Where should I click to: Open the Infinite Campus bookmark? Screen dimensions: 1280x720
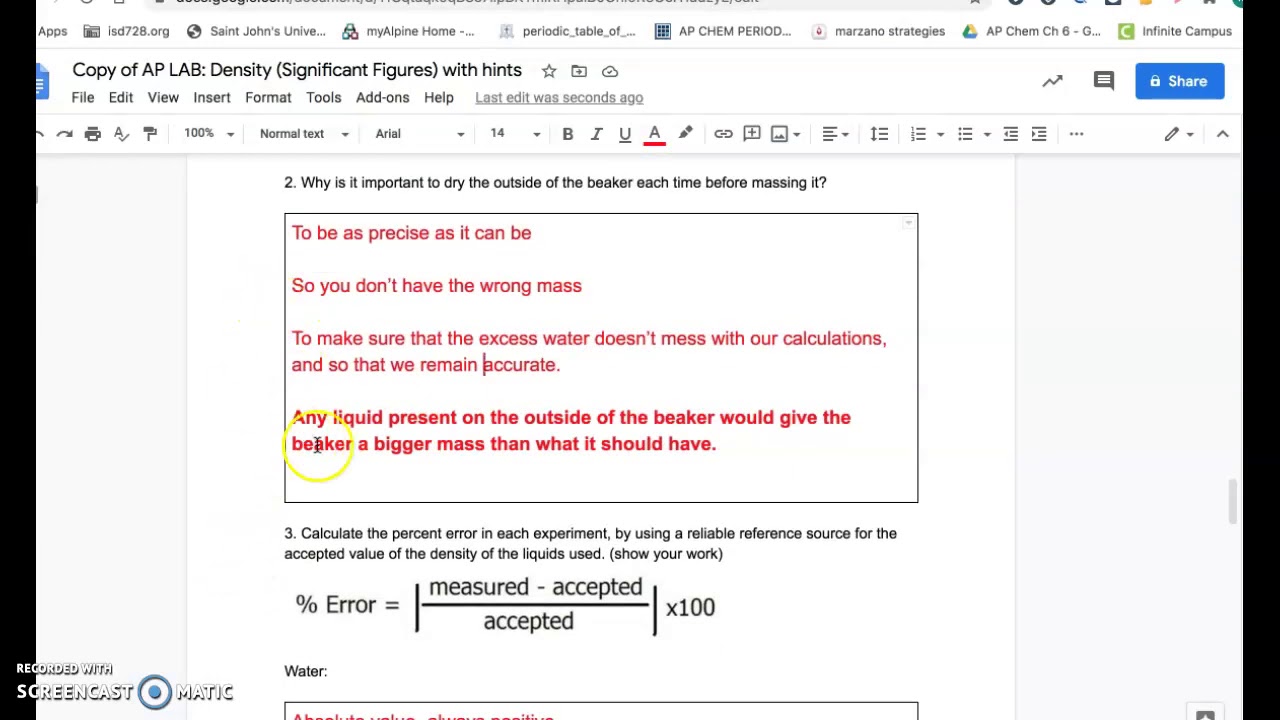click(x=1175, y=31)
